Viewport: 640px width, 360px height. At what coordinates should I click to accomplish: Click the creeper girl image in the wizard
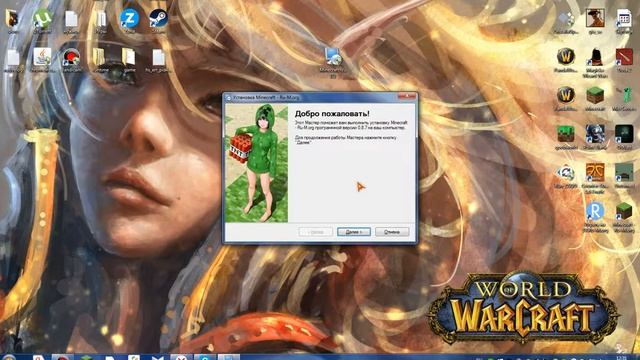pos(256,163)
